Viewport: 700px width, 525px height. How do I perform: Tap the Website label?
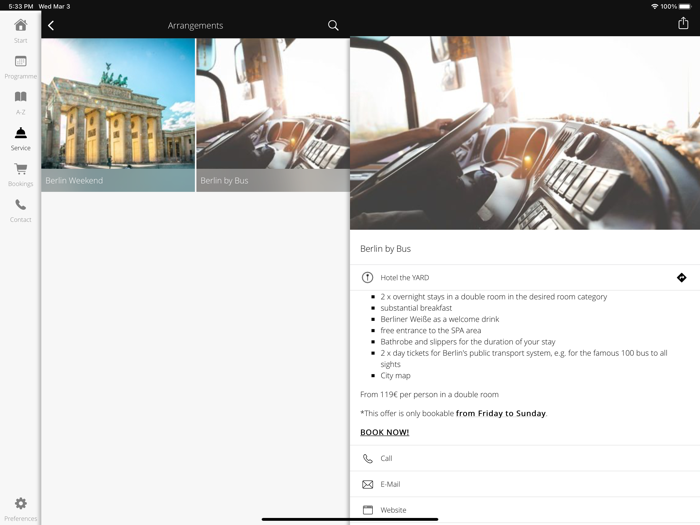pos(393,510)
